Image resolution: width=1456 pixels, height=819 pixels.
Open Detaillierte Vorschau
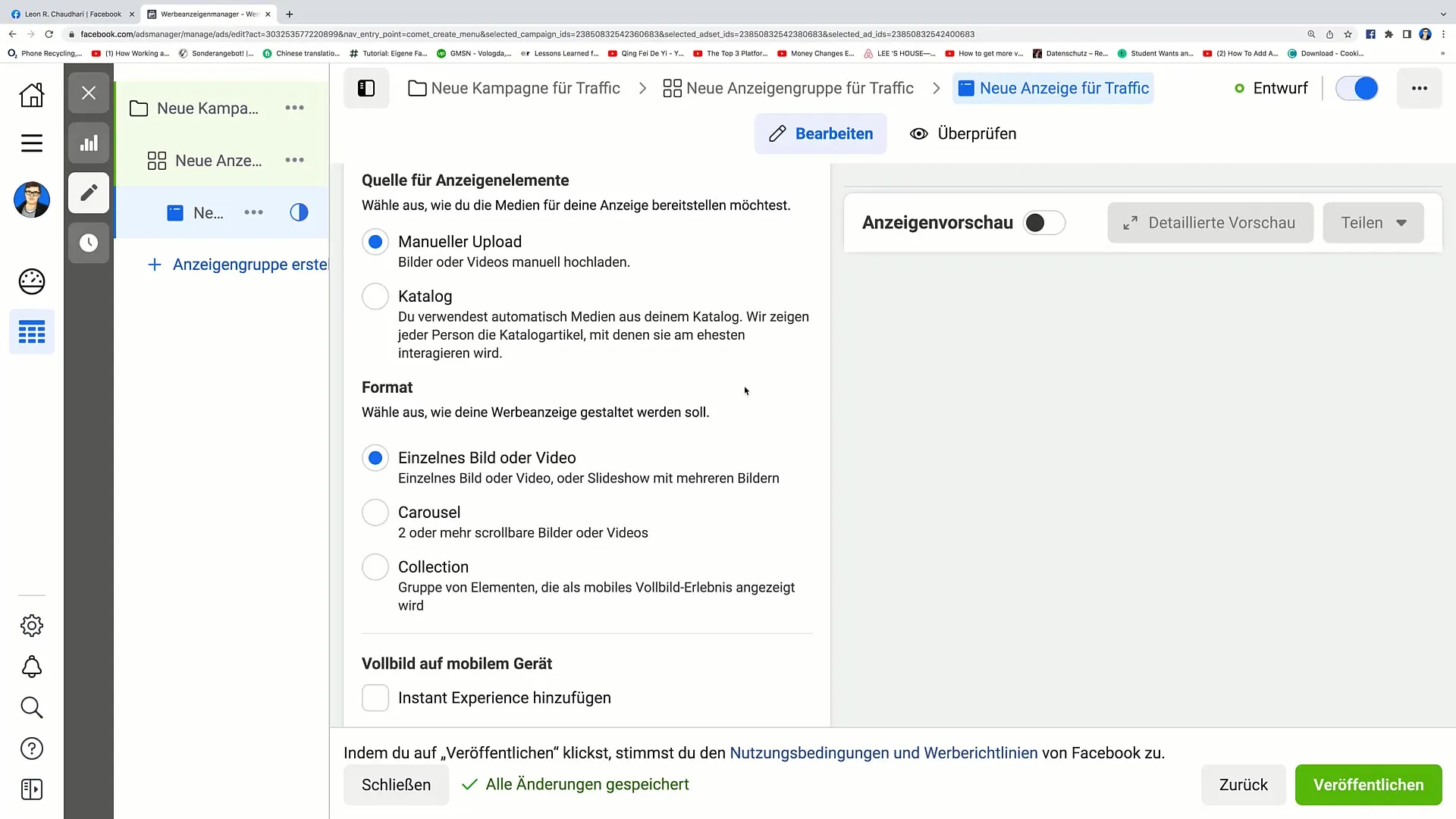[1210, 223]
